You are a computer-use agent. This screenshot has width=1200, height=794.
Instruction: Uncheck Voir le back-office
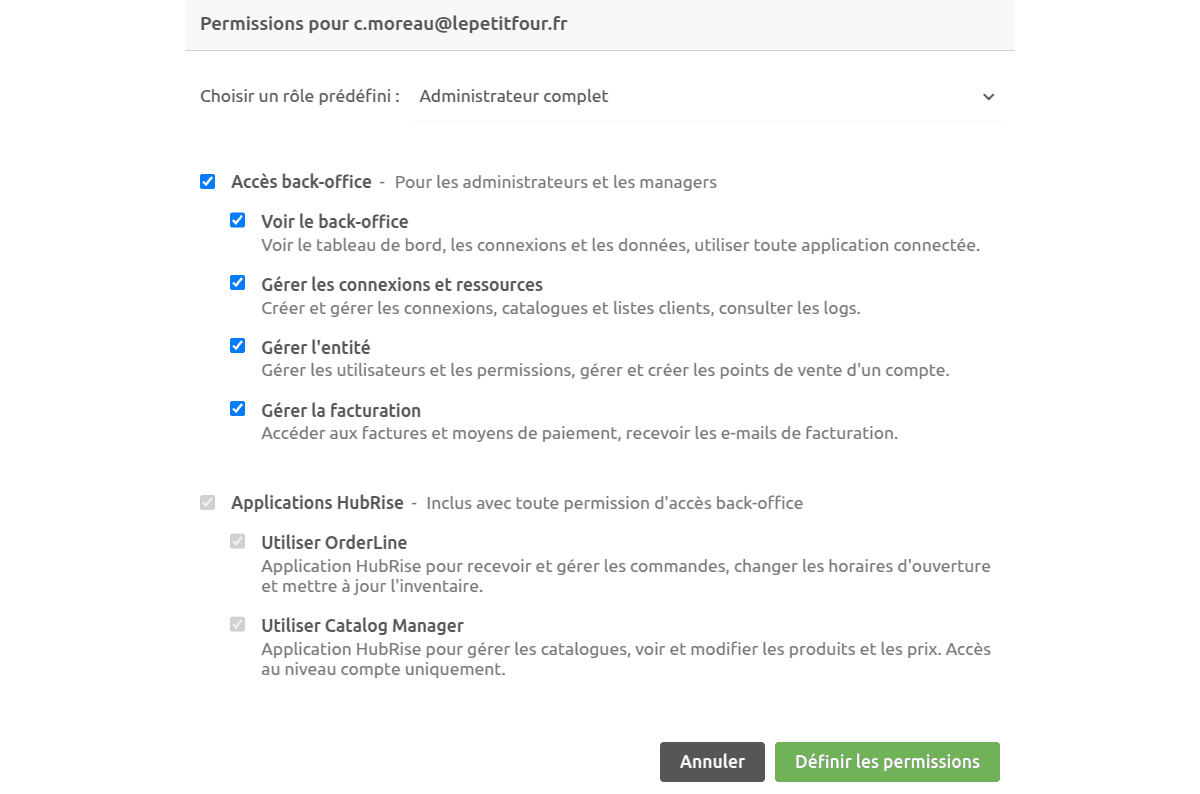click(x=238, y=221)
